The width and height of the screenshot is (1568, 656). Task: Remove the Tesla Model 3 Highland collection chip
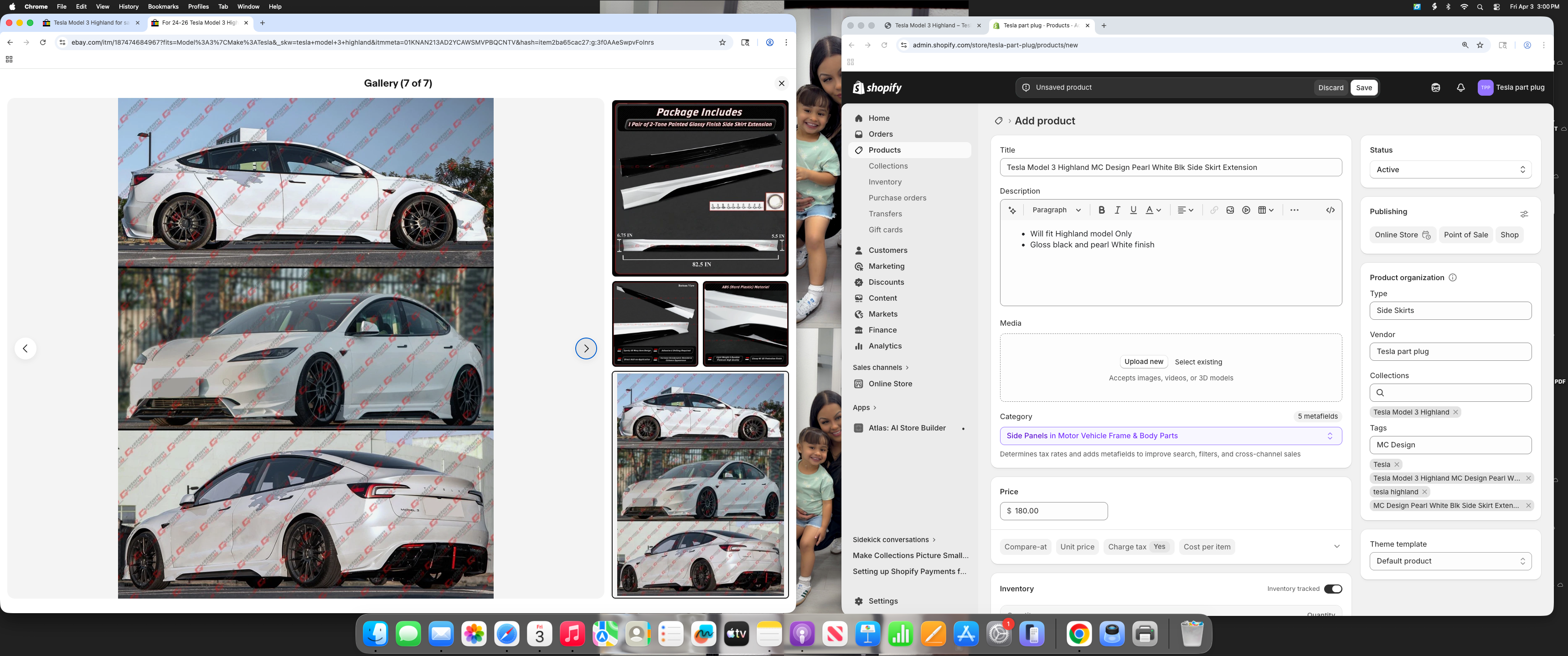point(1455,413)
